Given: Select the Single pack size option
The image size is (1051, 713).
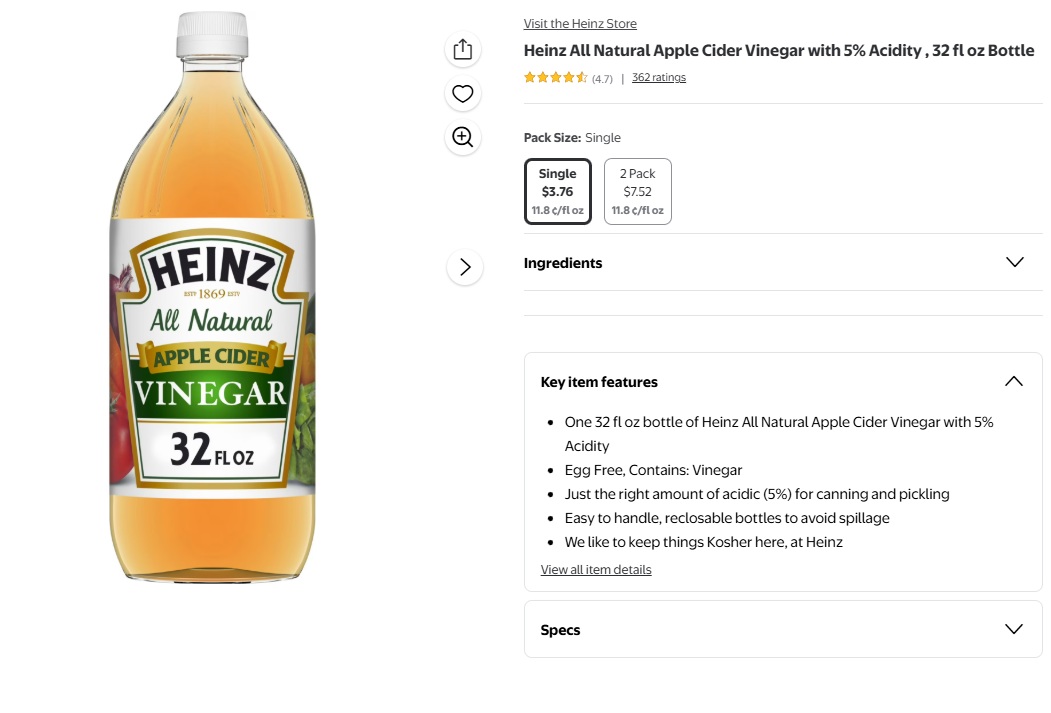Looking at the screenshot, I should tap(557, 191).
